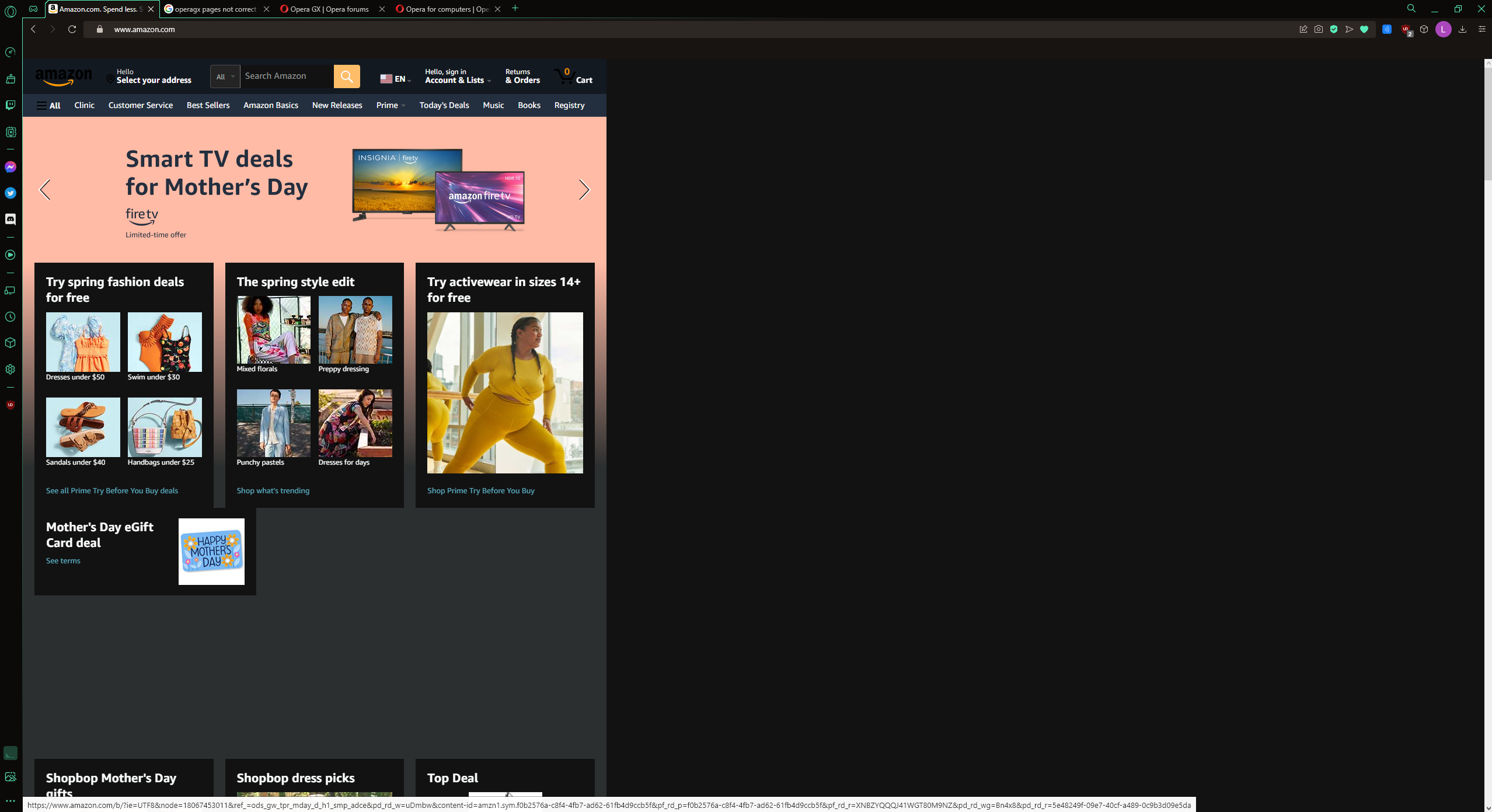1492x812 pixels.
Task: Open Settings gear in the sidebar
Action: (11, 370)
